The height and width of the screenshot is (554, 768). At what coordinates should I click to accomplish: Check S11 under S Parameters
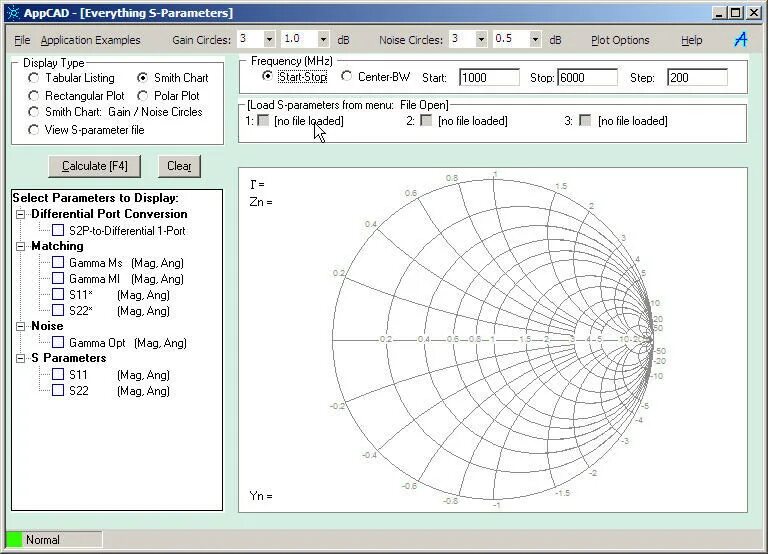58,374
